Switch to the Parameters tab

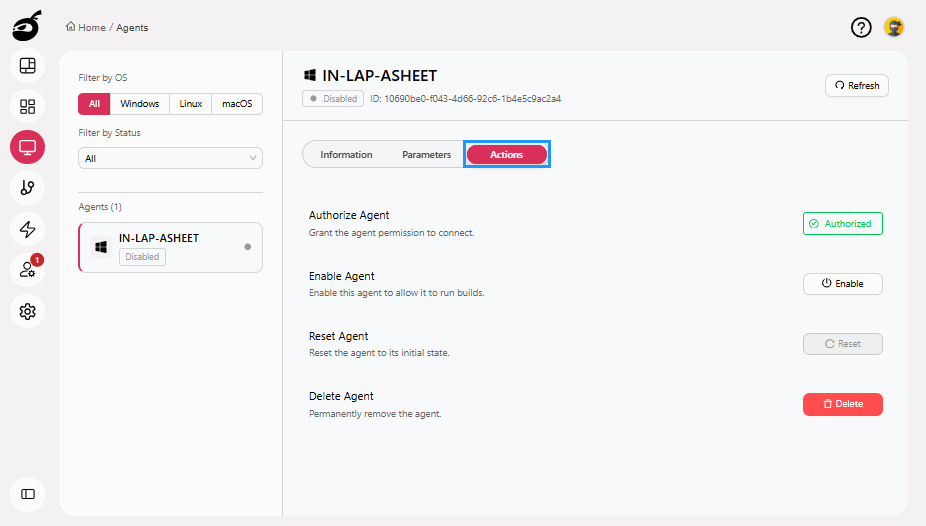426,155
